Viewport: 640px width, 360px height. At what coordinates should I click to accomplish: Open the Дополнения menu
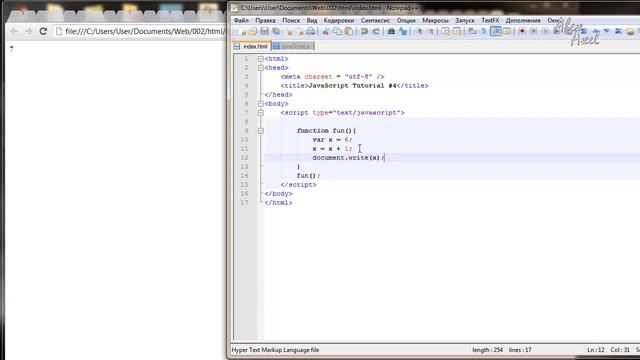click(523, 20)
